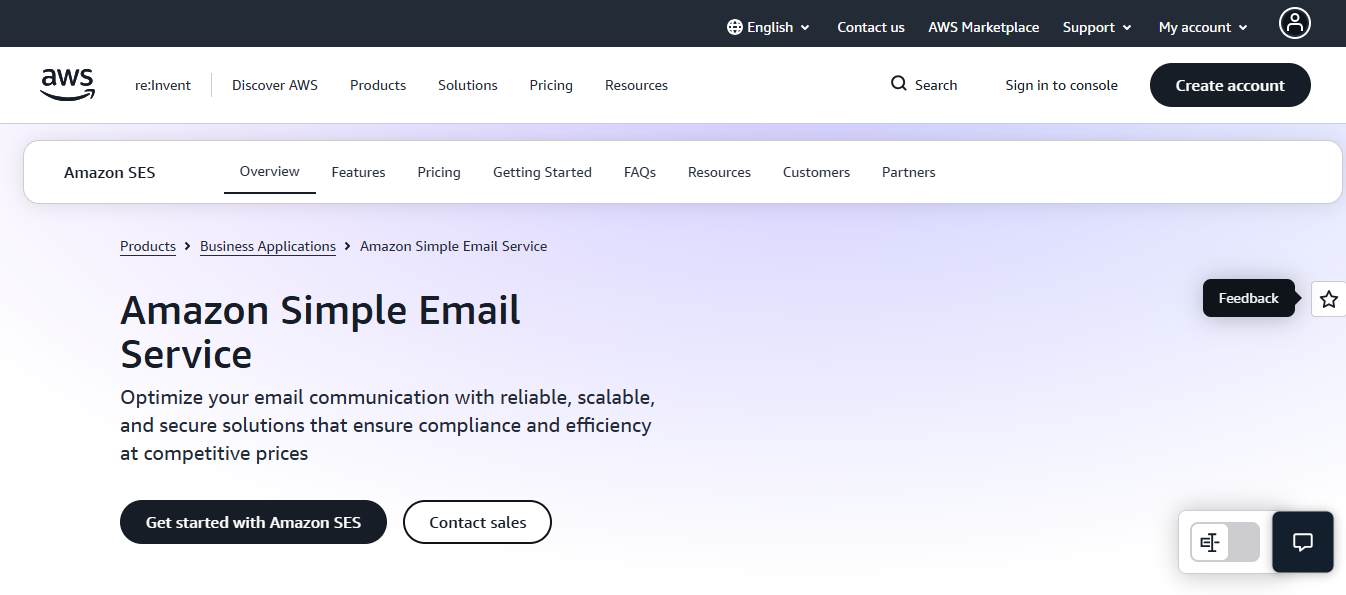1346x595 pixels.
Task: Click the Feedback tooltip label
Action: (1249, 298)
